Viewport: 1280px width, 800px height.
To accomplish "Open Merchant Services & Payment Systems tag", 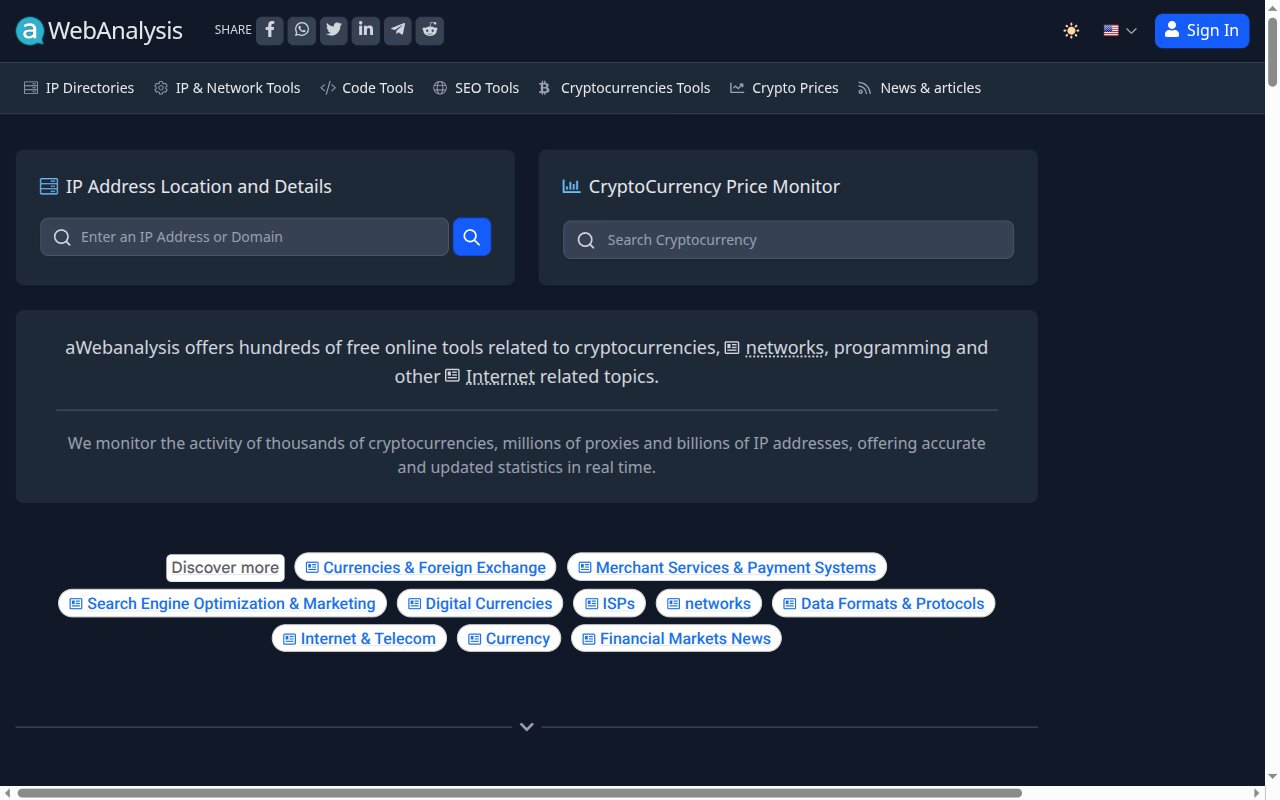I will 727,568.
